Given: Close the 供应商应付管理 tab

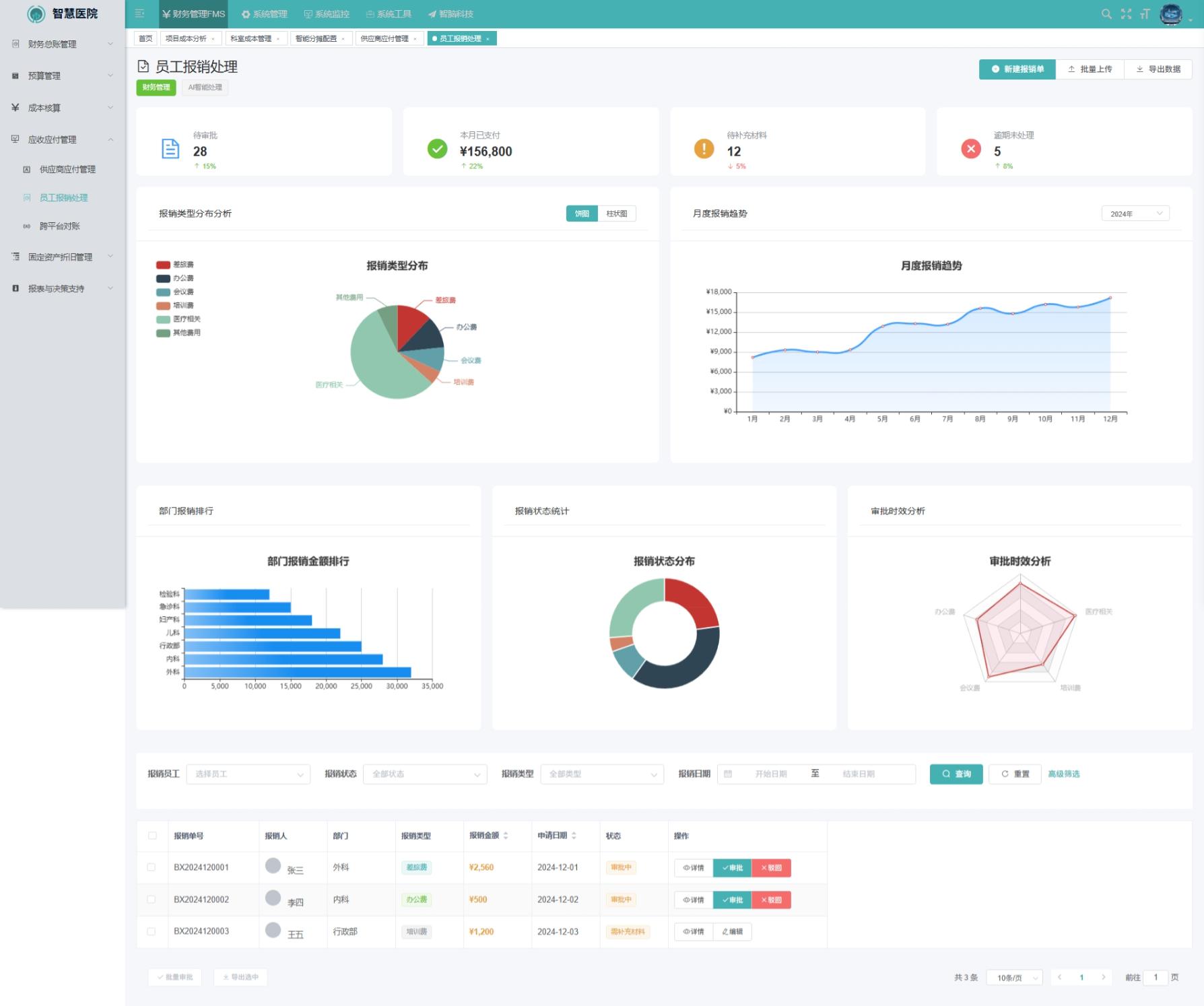Looking at the screenshot, I should (x=415, y=39).
